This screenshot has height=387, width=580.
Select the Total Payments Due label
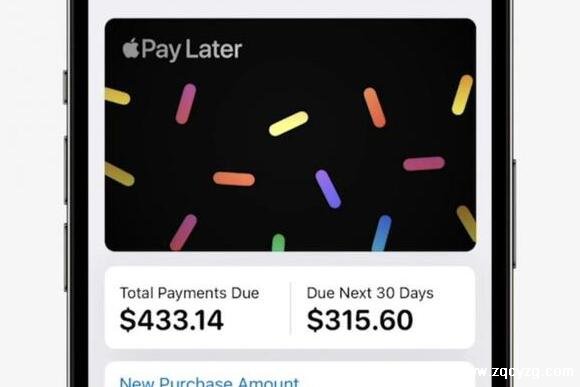coord(189,293)
